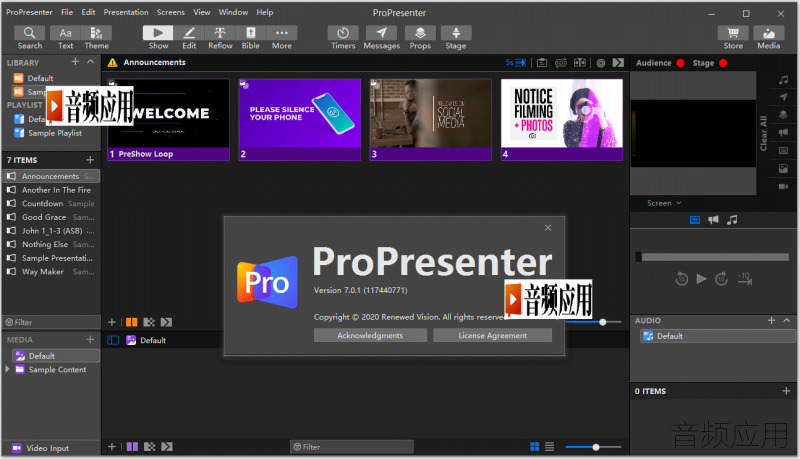Select the Nothing Else presentation
The image size is (800, 459).
(51, 244)
